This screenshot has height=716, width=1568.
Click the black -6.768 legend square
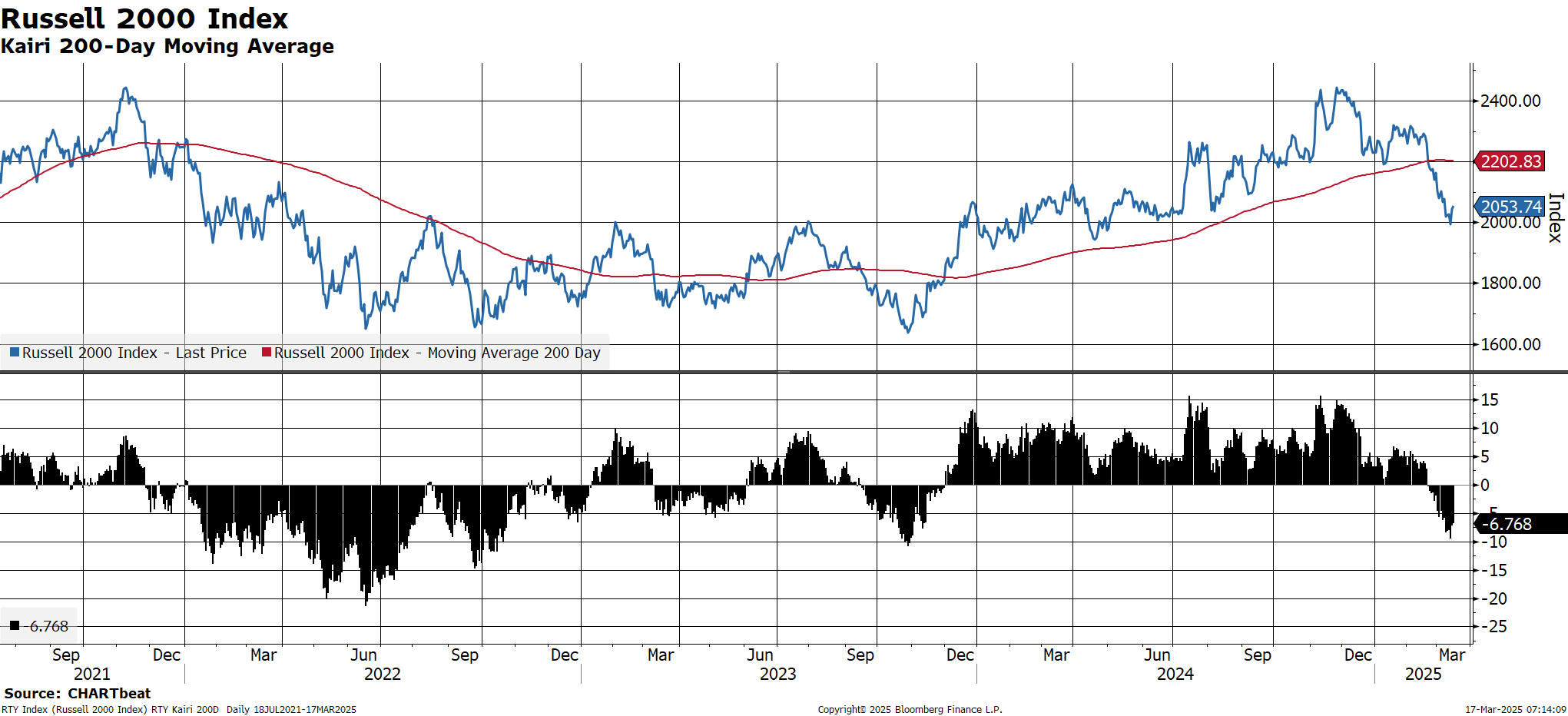[15, 625]
